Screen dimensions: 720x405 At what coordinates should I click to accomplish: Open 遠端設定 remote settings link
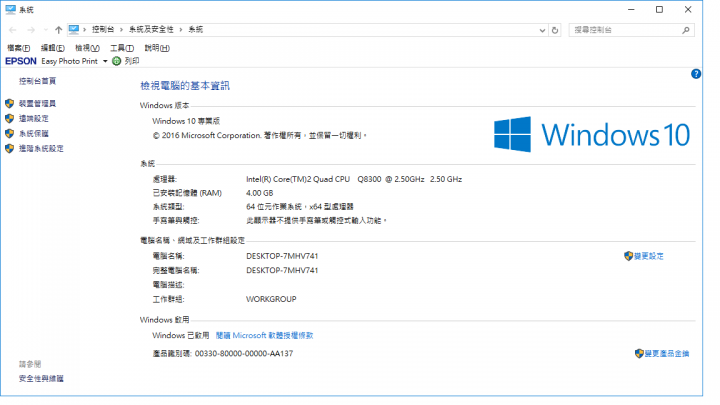[34, 118]
